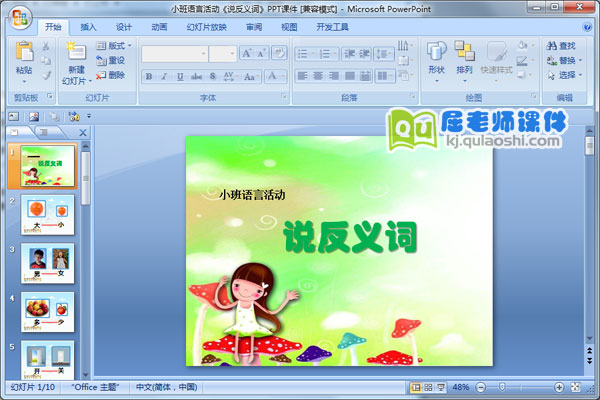Switch to the 审阅 tab
Viewport: 600px width, 400px height.
pyautogui.click(x=254, y=27)
